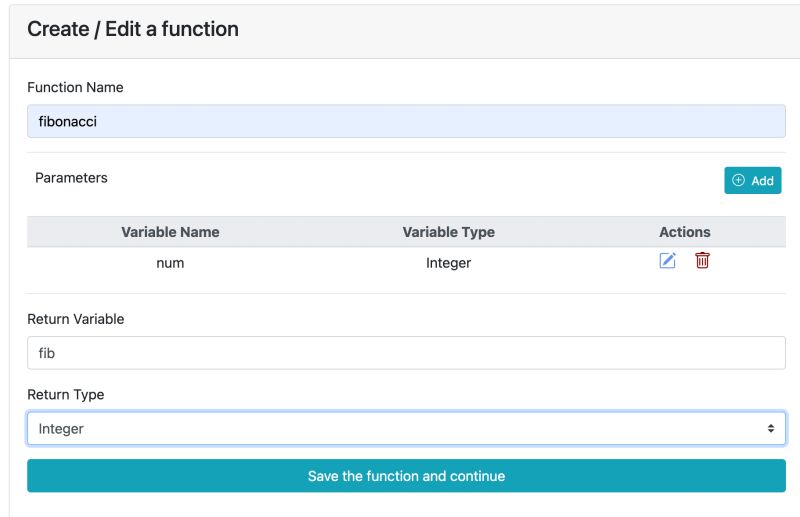Click the Variable Type column header

(448, 232)
